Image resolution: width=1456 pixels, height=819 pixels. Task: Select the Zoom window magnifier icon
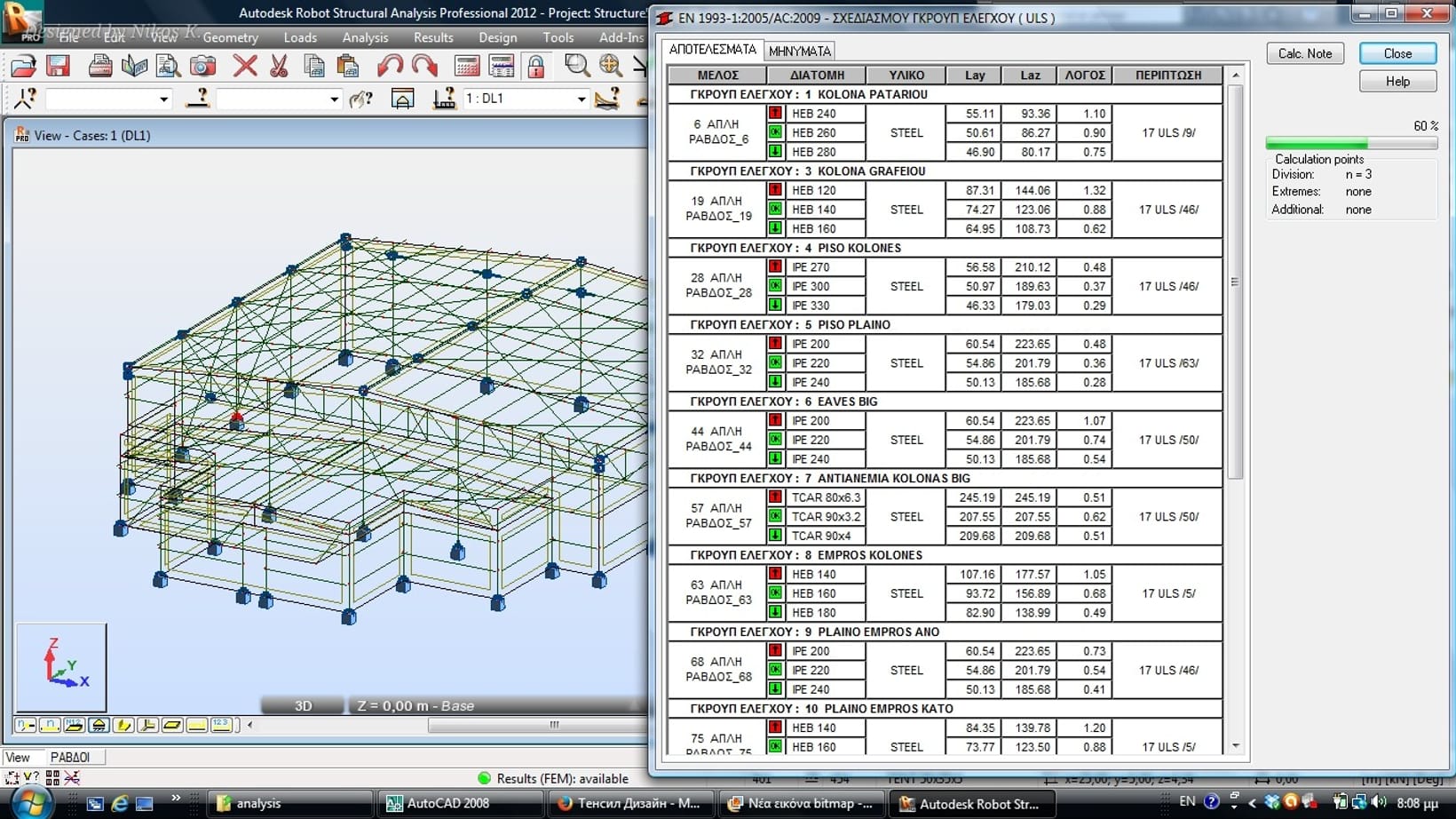577,66
